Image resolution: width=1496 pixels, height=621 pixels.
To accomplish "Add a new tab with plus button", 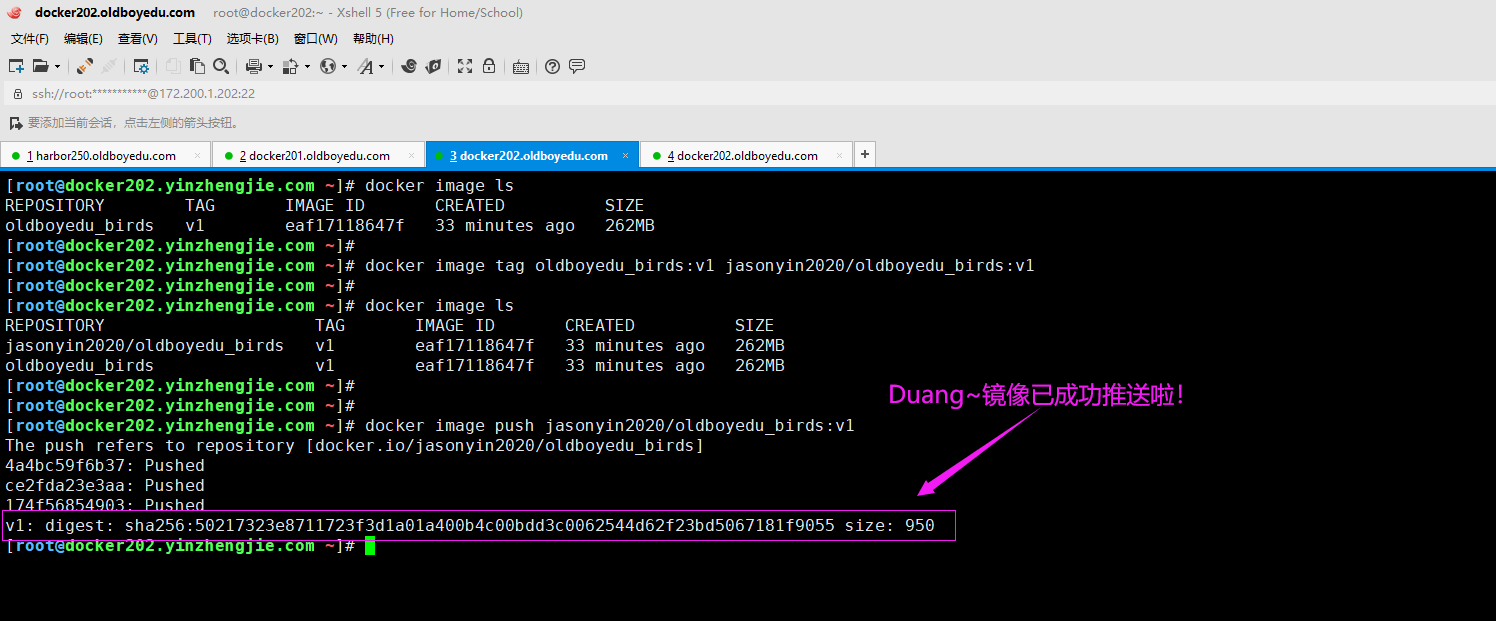I will [865, 154].
